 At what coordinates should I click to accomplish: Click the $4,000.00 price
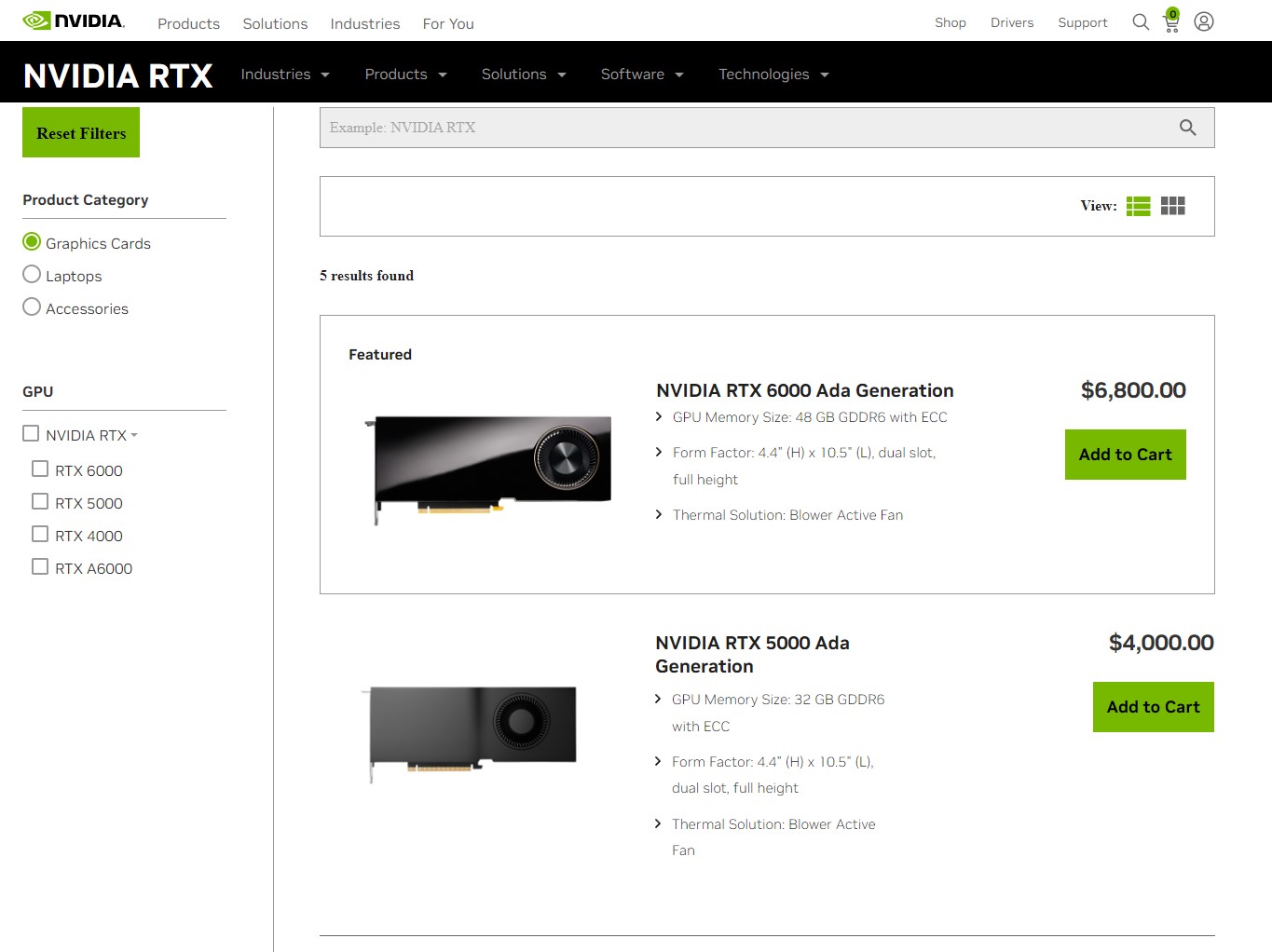pos(1161,643)
